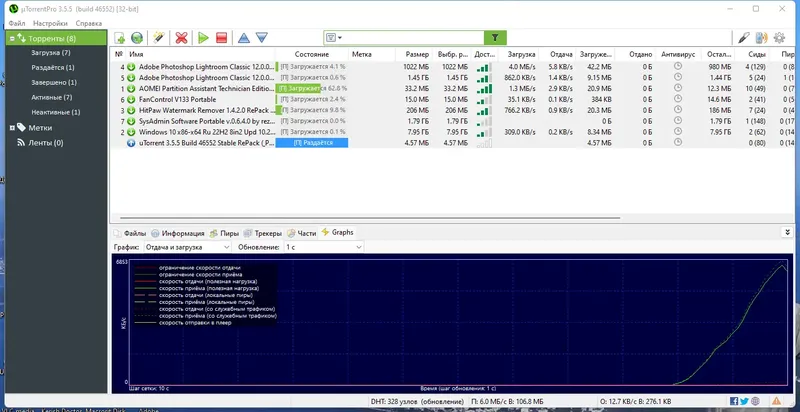The width and height of the screenshot is (800, 412).
Task: Collapse the detail pane with the chevron
Action: 789,233
